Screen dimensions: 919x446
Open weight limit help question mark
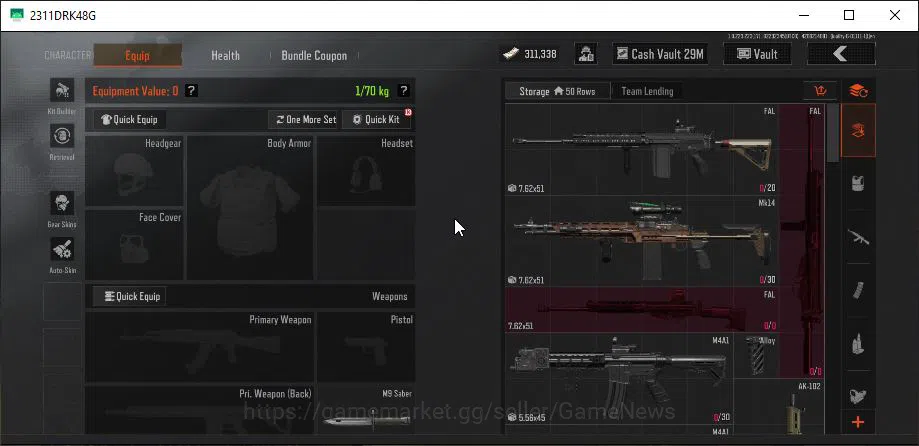pyautogui.click(x=403, y=91)
